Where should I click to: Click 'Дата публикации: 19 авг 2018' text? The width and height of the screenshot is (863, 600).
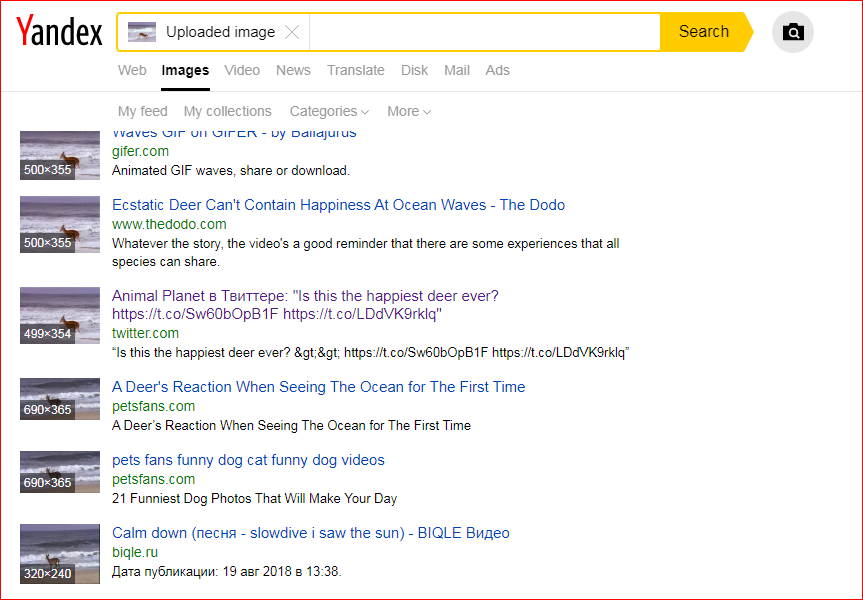tap(227, 571)
